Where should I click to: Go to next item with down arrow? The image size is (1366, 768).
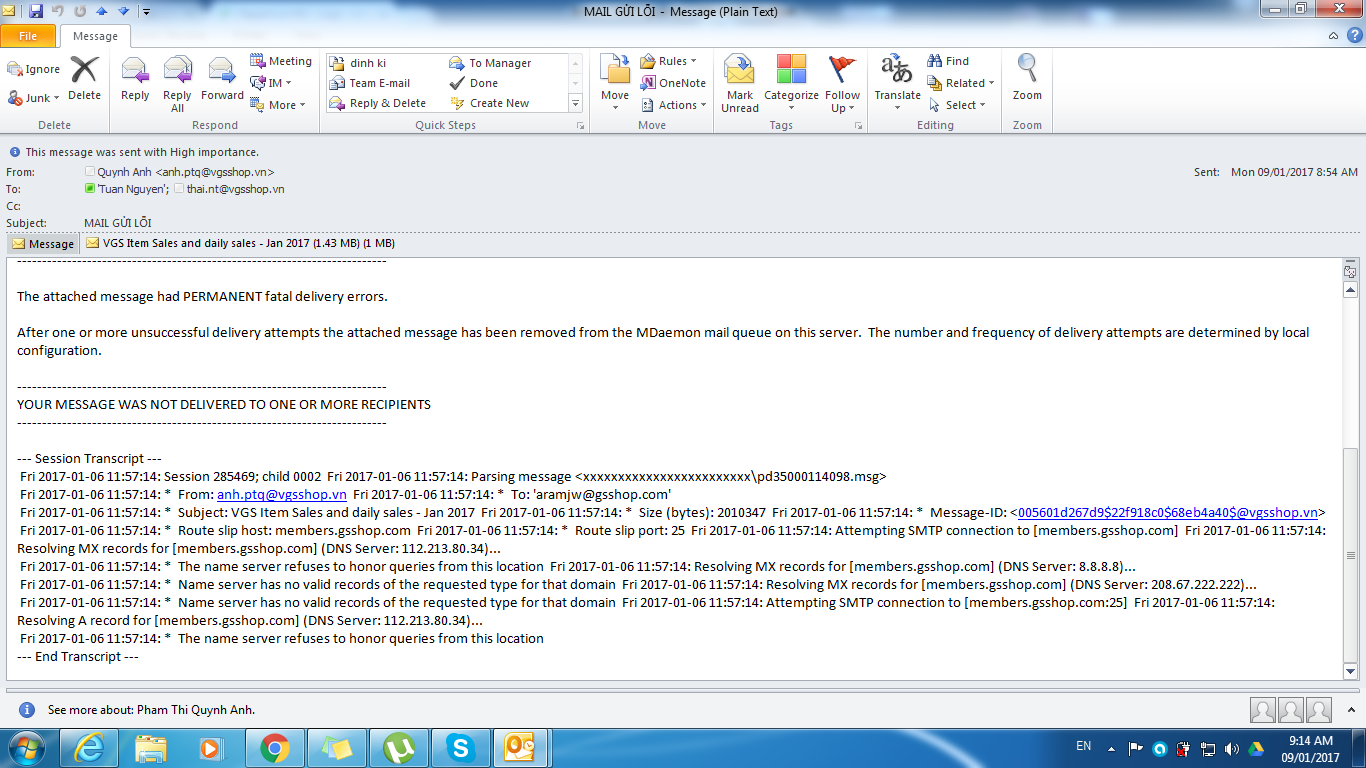(x=123, y=11)
